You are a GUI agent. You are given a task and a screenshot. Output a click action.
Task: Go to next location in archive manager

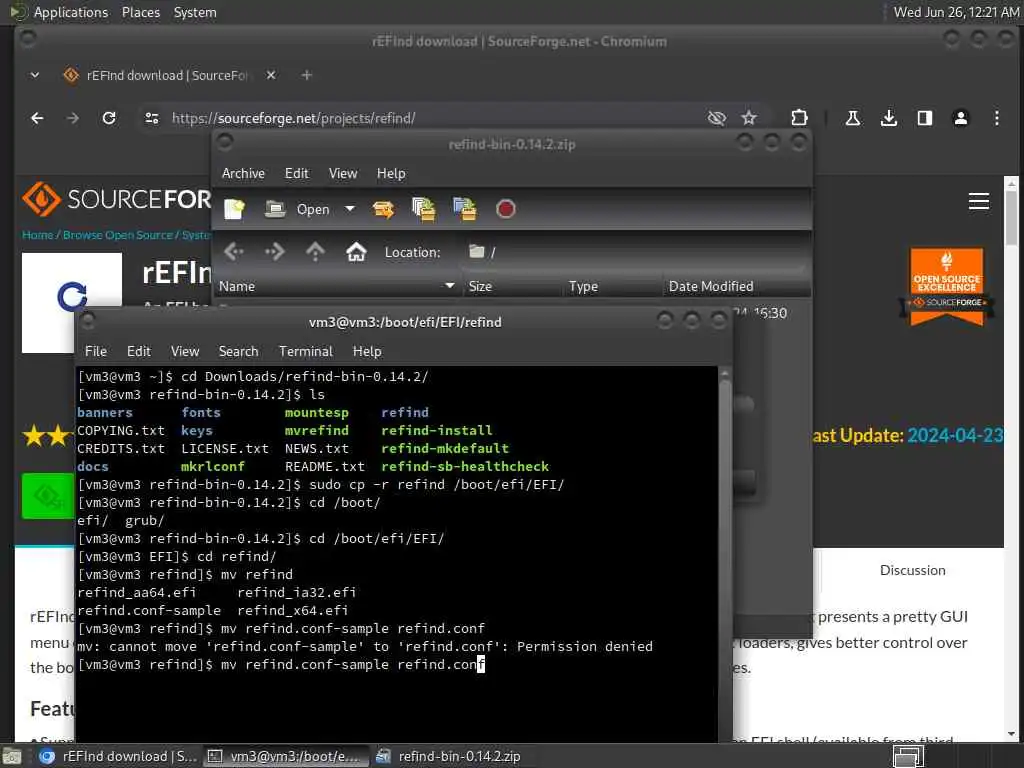pyautogui.click(x=274, y=251)
